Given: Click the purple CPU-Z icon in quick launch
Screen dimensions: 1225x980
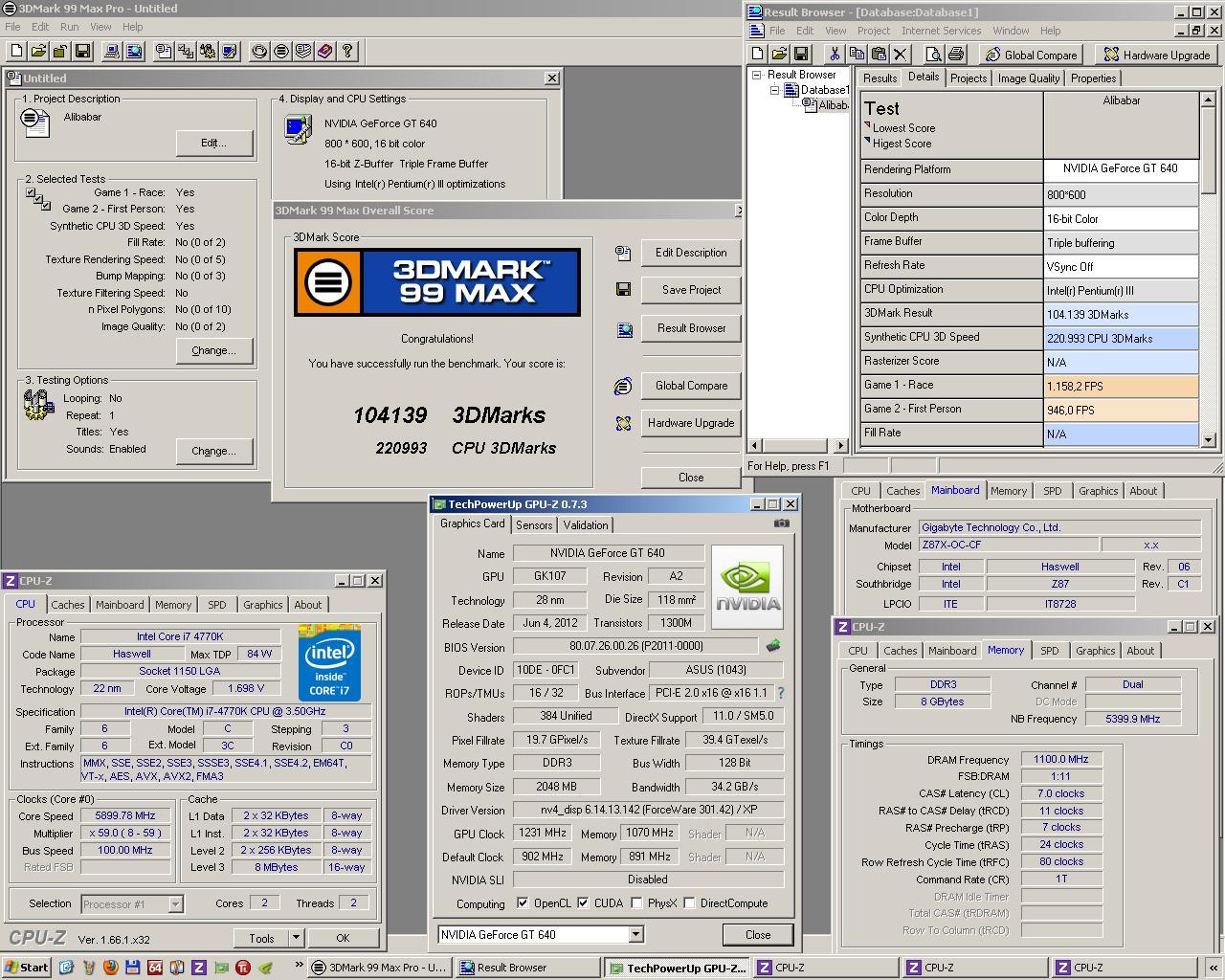Looking at the screenshot, I should (199, 968).
